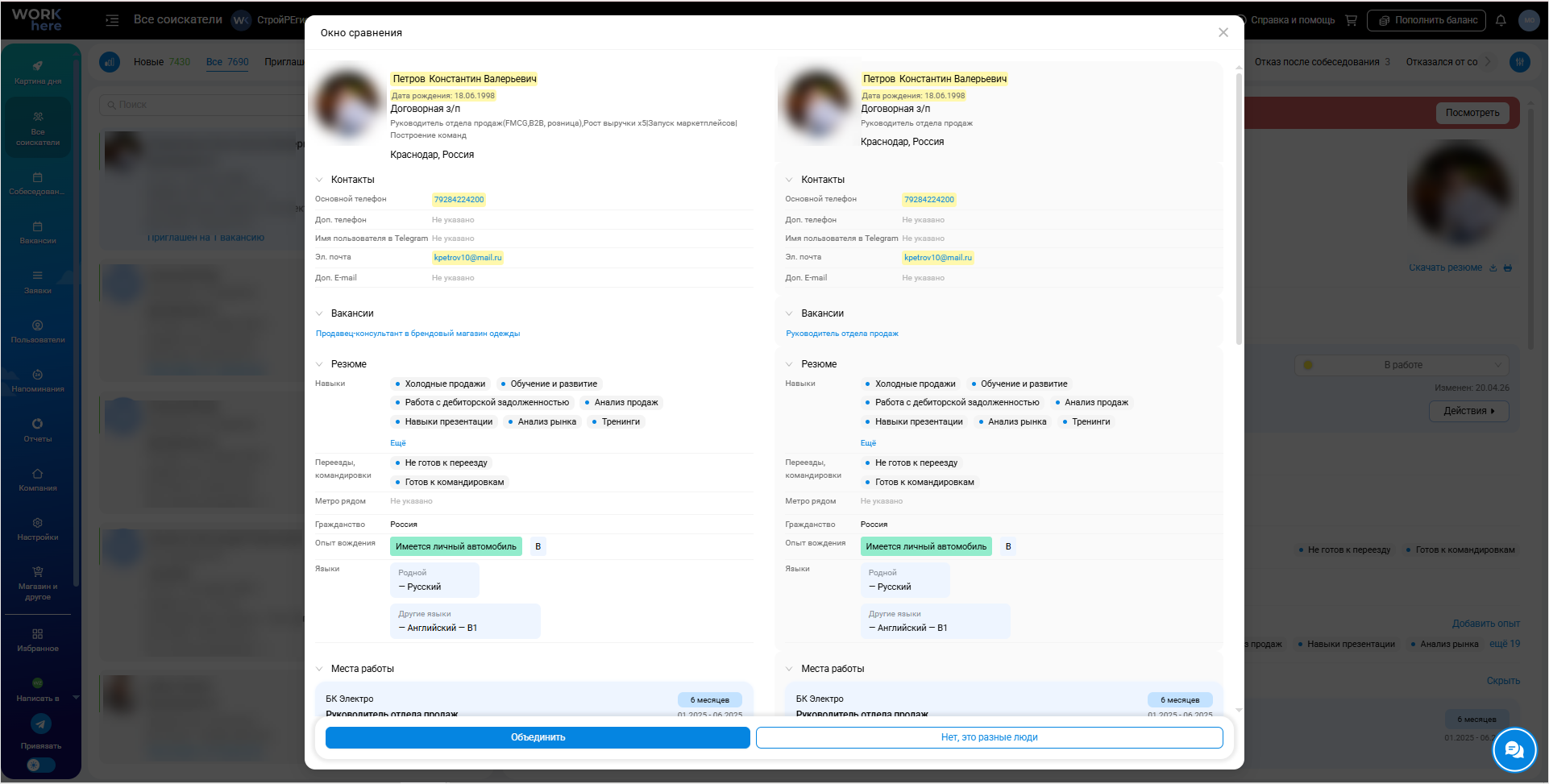The image size is (1549, 784).
Task: Click the status tabs right arrow
Action: tap(1488, 61)
